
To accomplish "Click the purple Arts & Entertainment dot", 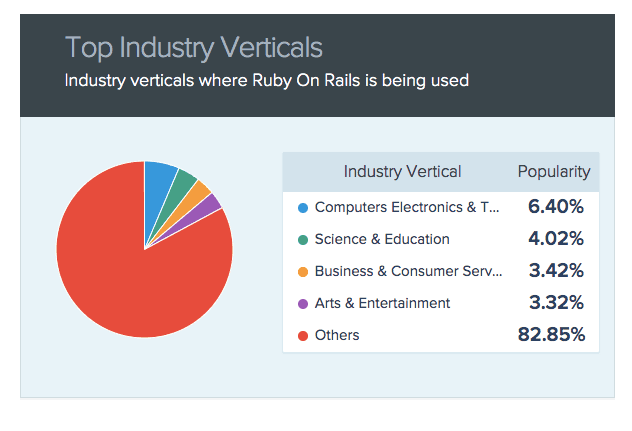I will pyautogui.click(x=303, y=304).
